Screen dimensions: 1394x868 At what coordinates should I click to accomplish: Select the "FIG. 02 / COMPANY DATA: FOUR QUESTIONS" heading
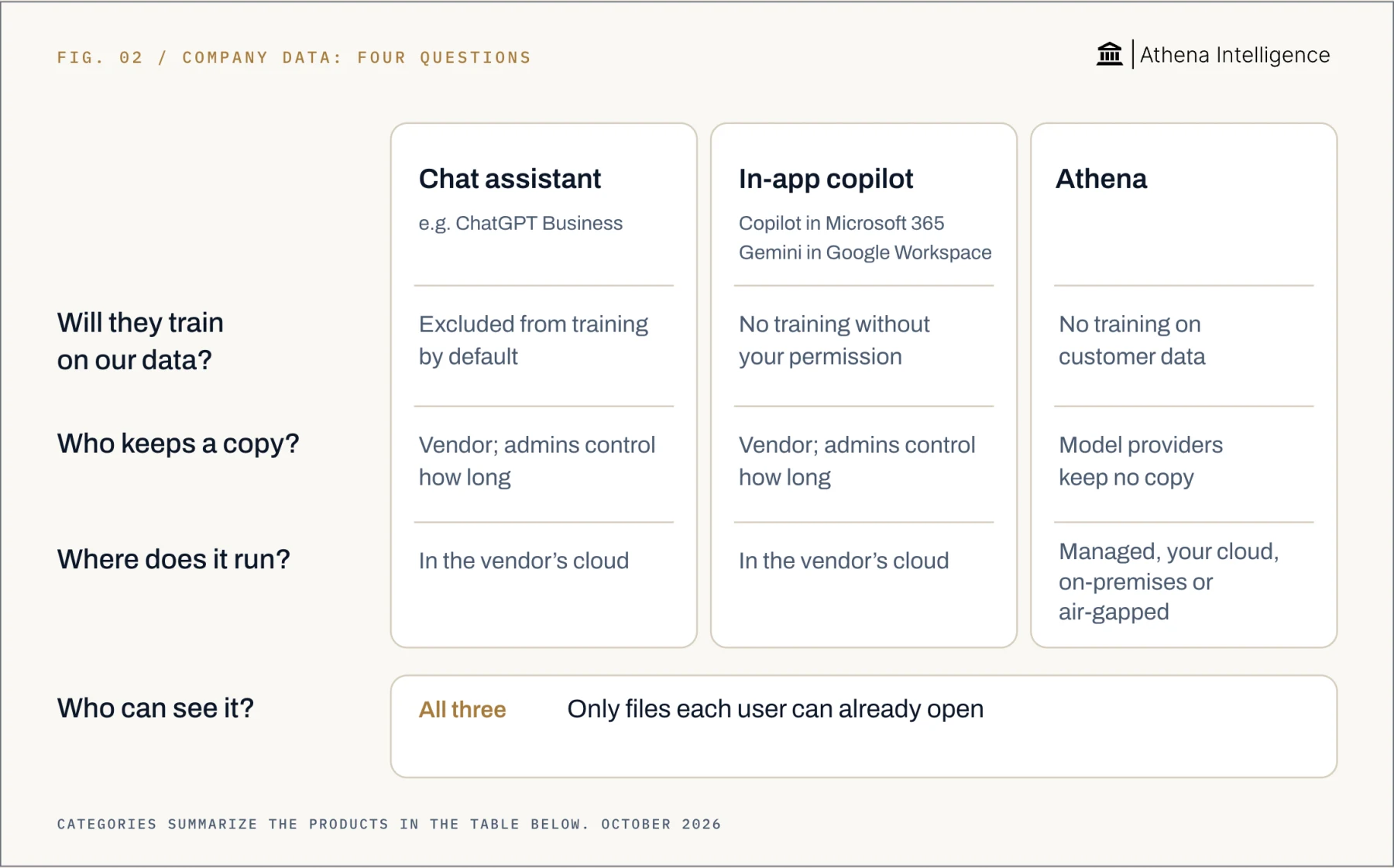pos(294,57)
